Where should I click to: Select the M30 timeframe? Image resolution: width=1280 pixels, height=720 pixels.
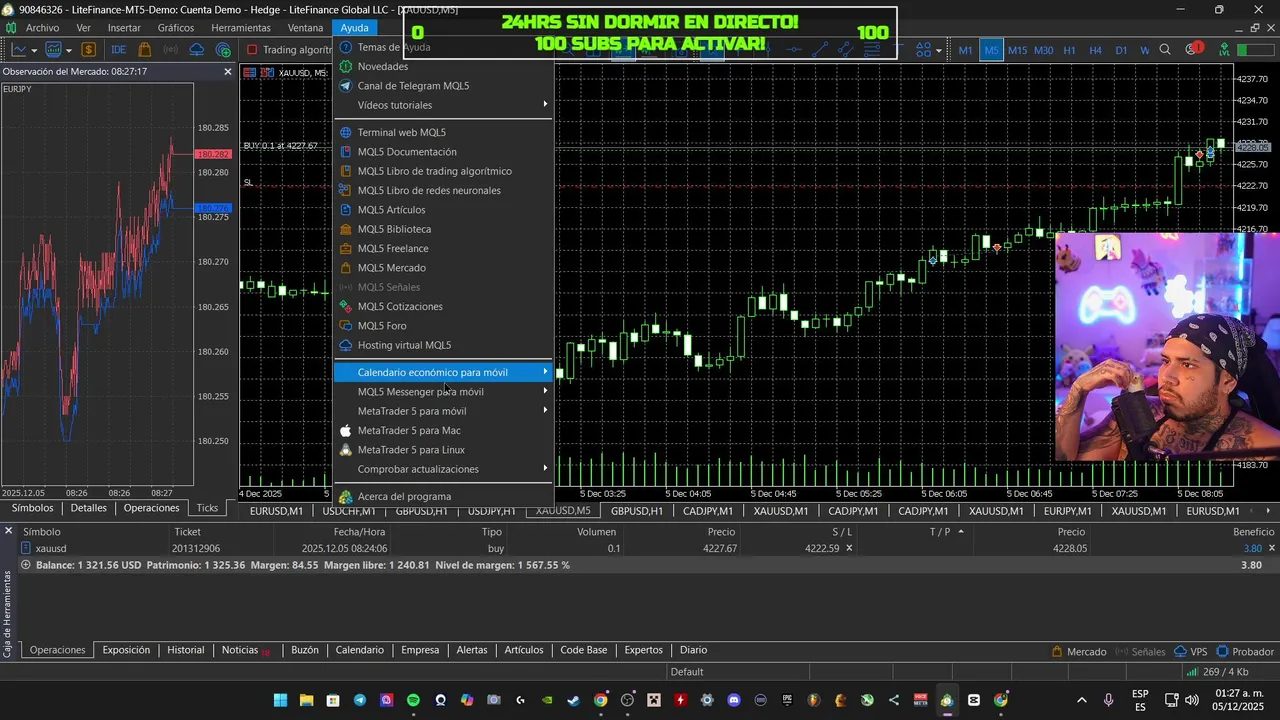click(x=1043, y=50)
